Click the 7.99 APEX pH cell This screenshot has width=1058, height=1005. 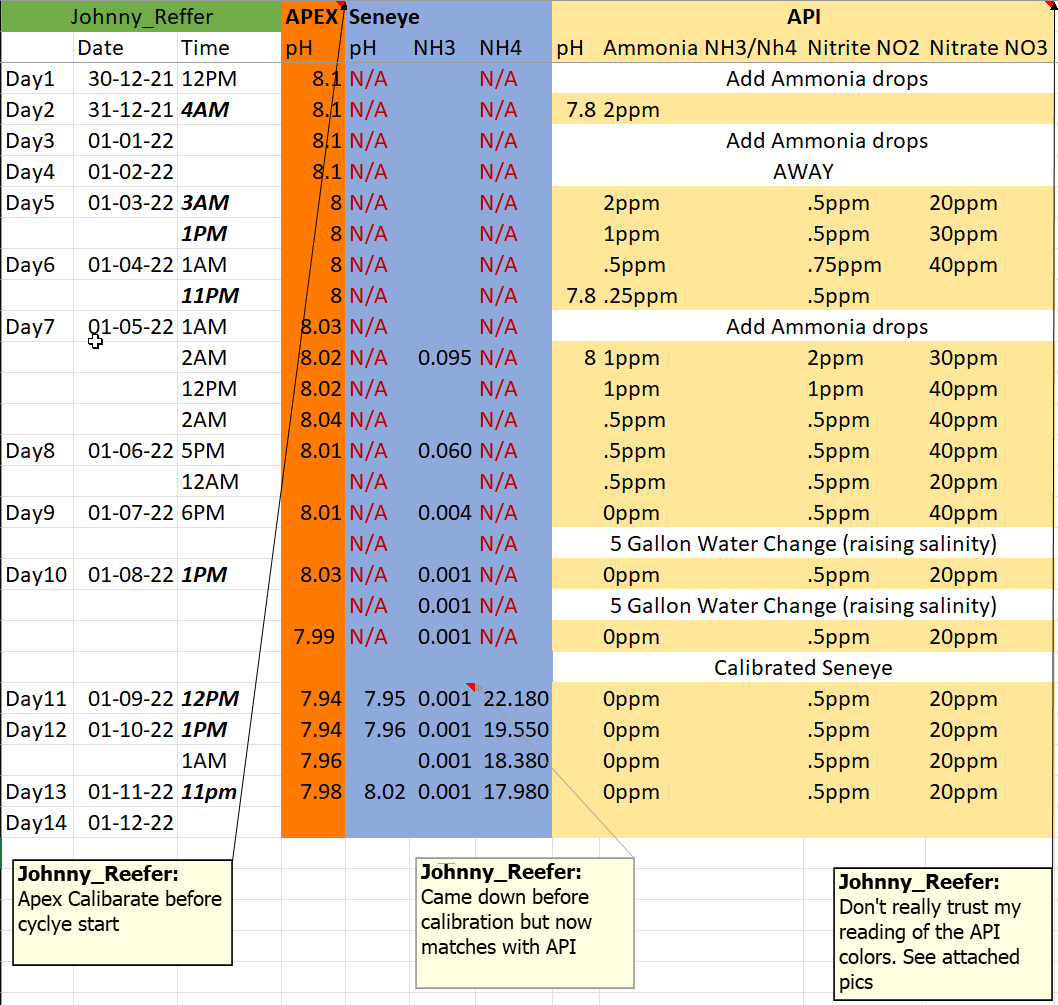click(314, 638)
